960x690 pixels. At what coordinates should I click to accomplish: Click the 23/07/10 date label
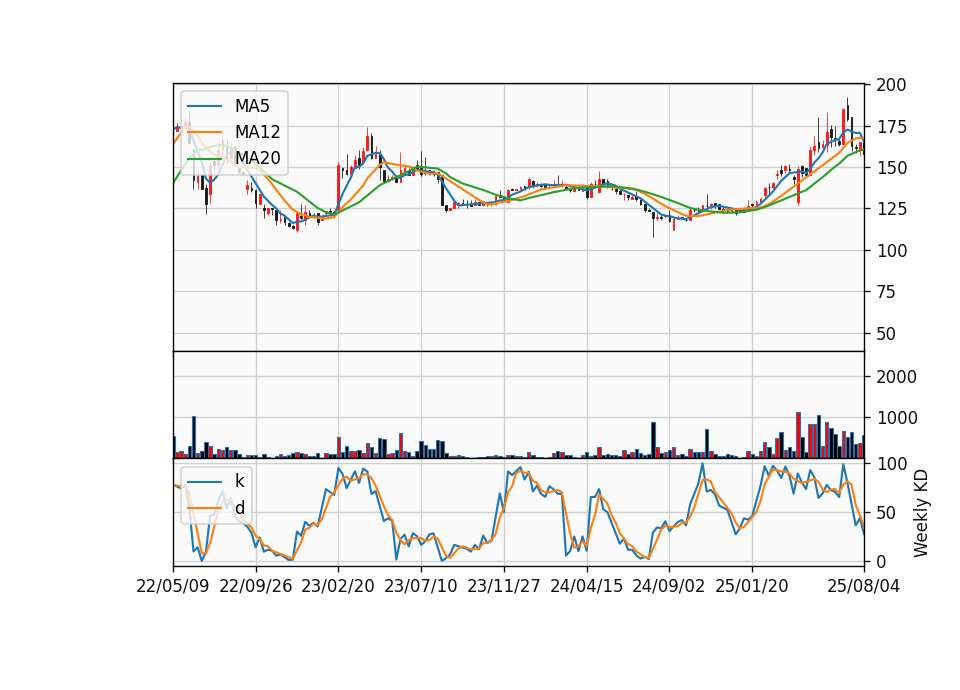[421, 586]
